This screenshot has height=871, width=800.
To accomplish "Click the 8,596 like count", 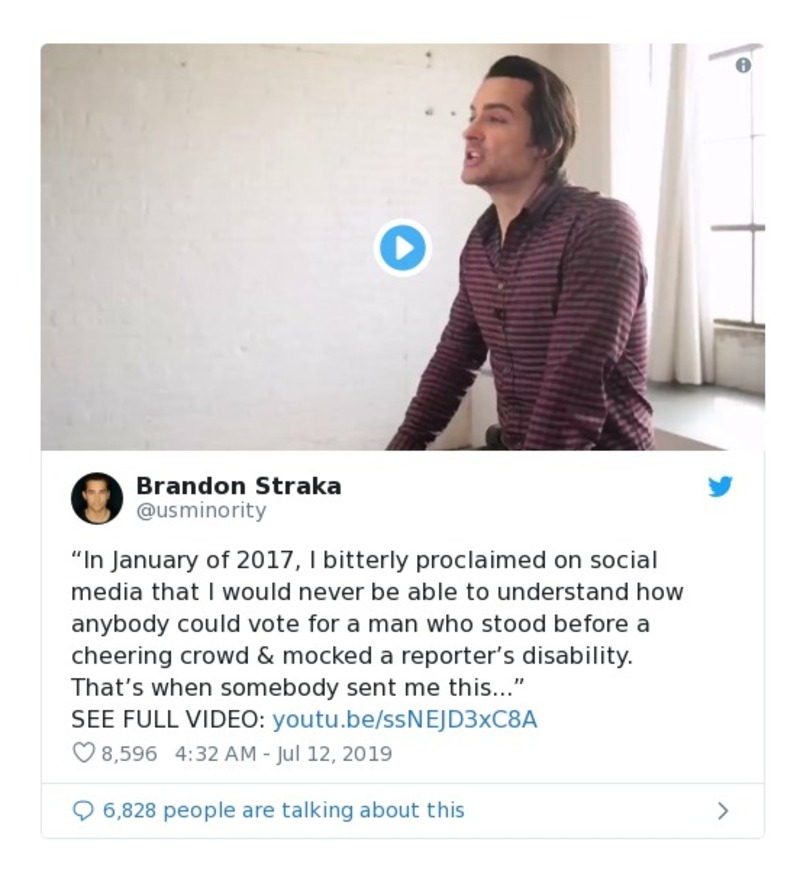I will tap(129, 753).
